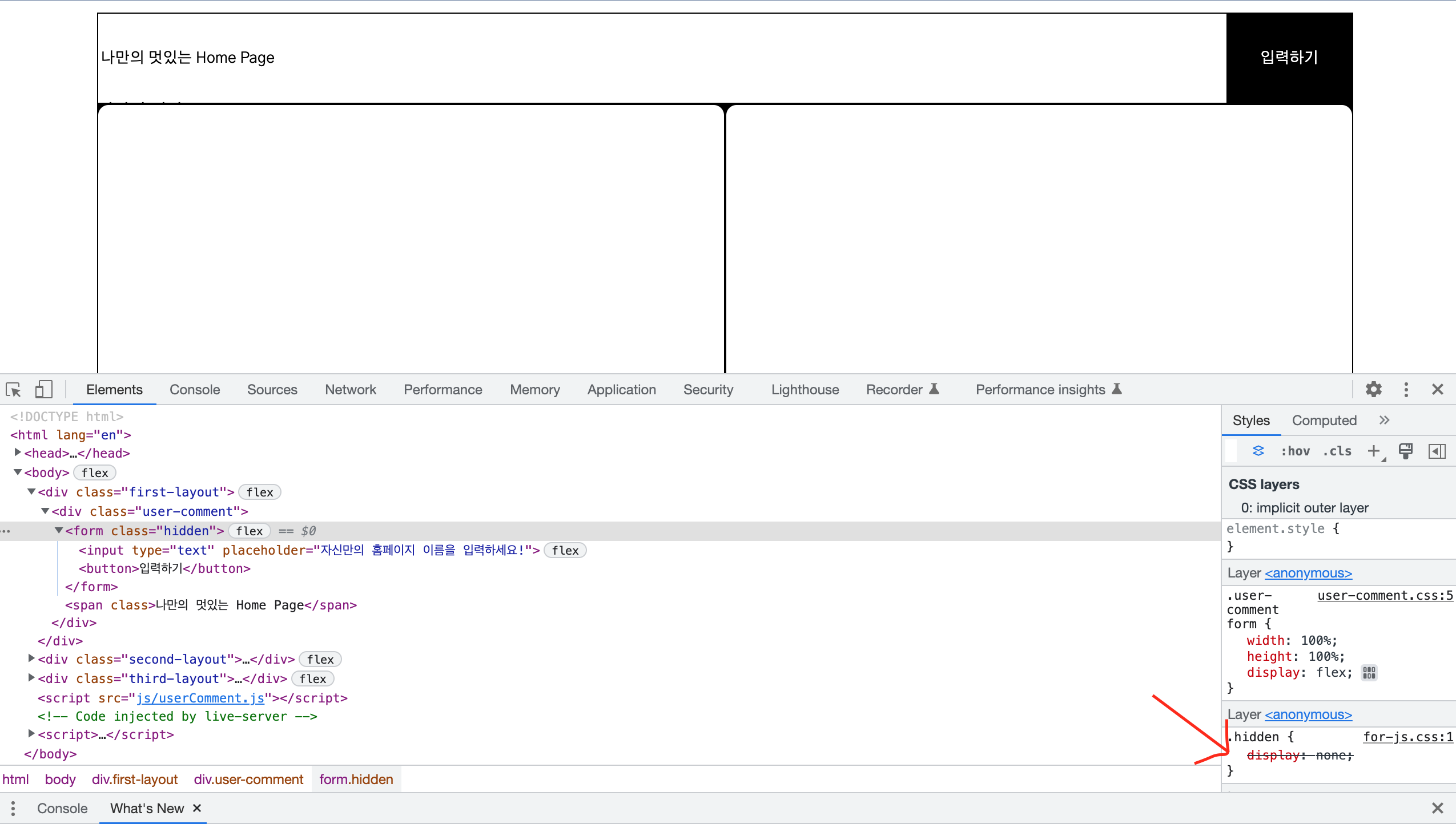Click the new style rule plus icon

[1374, 451]
